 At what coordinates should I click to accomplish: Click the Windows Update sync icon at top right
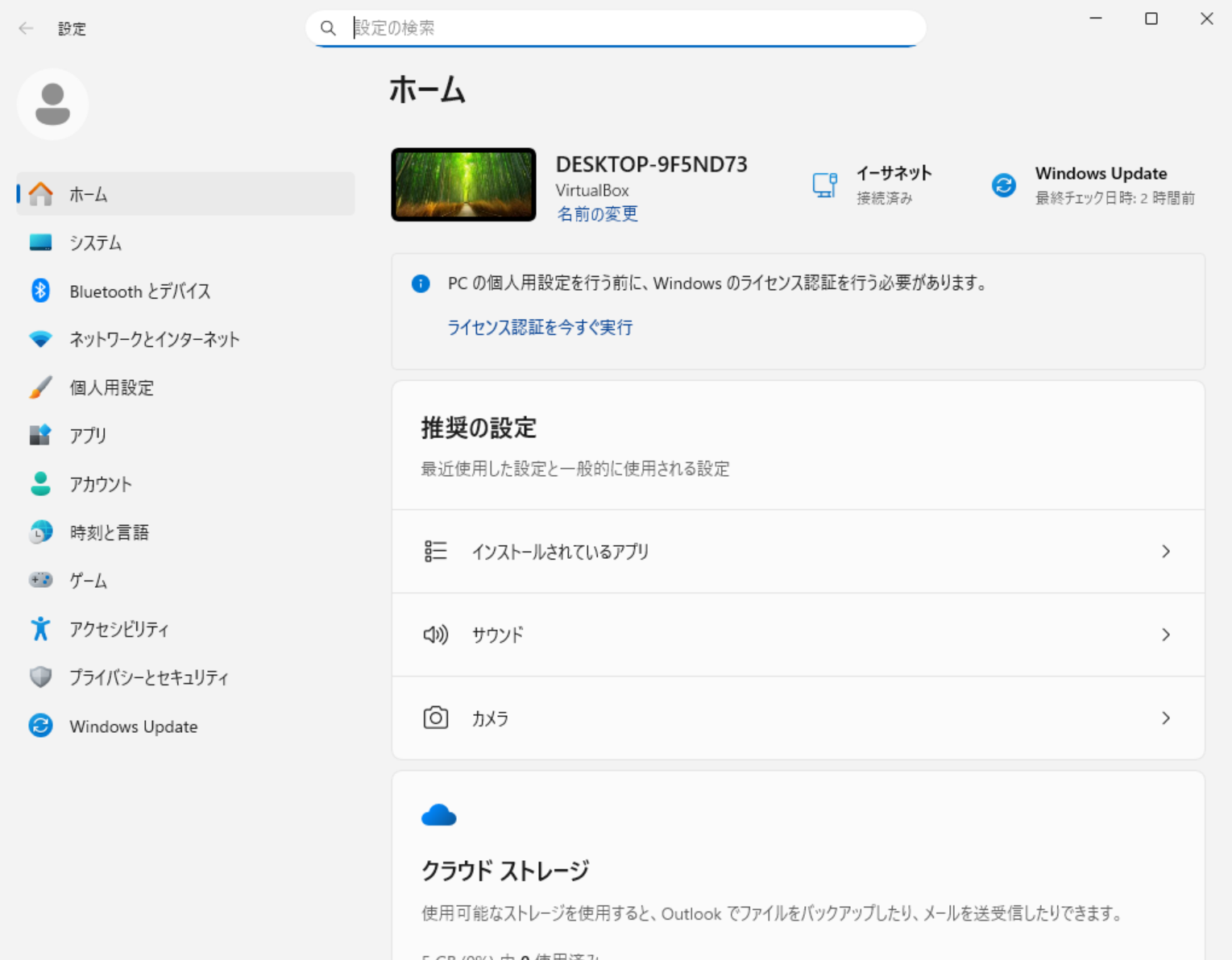point(1003,185)
